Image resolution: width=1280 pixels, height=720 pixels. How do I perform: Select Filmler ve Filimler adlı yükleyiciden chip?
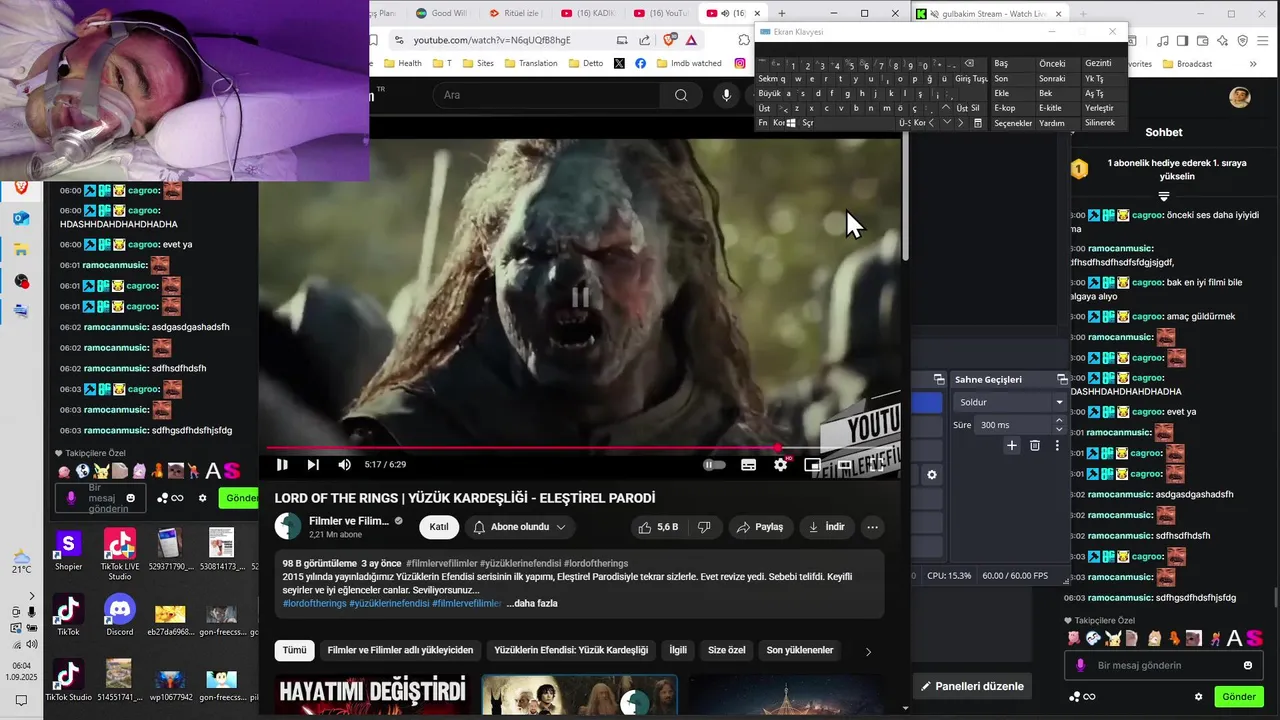click(x=400, y=650)
